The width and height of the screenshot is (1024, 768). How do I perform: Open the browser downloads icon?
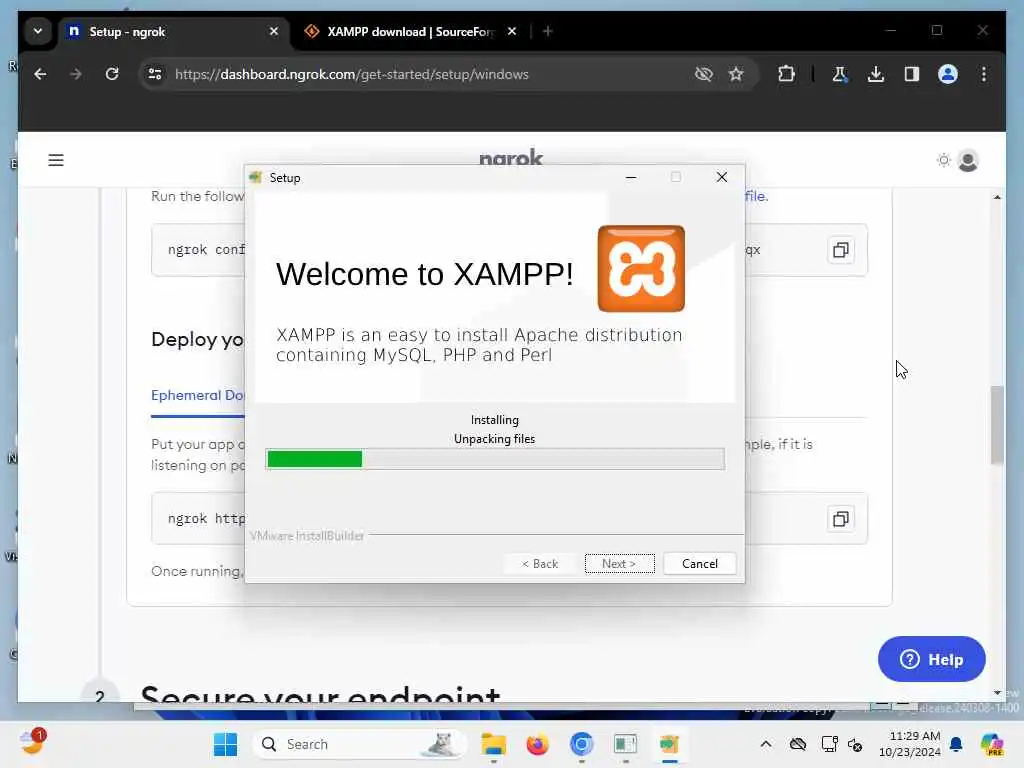click(x=876, y=74)
